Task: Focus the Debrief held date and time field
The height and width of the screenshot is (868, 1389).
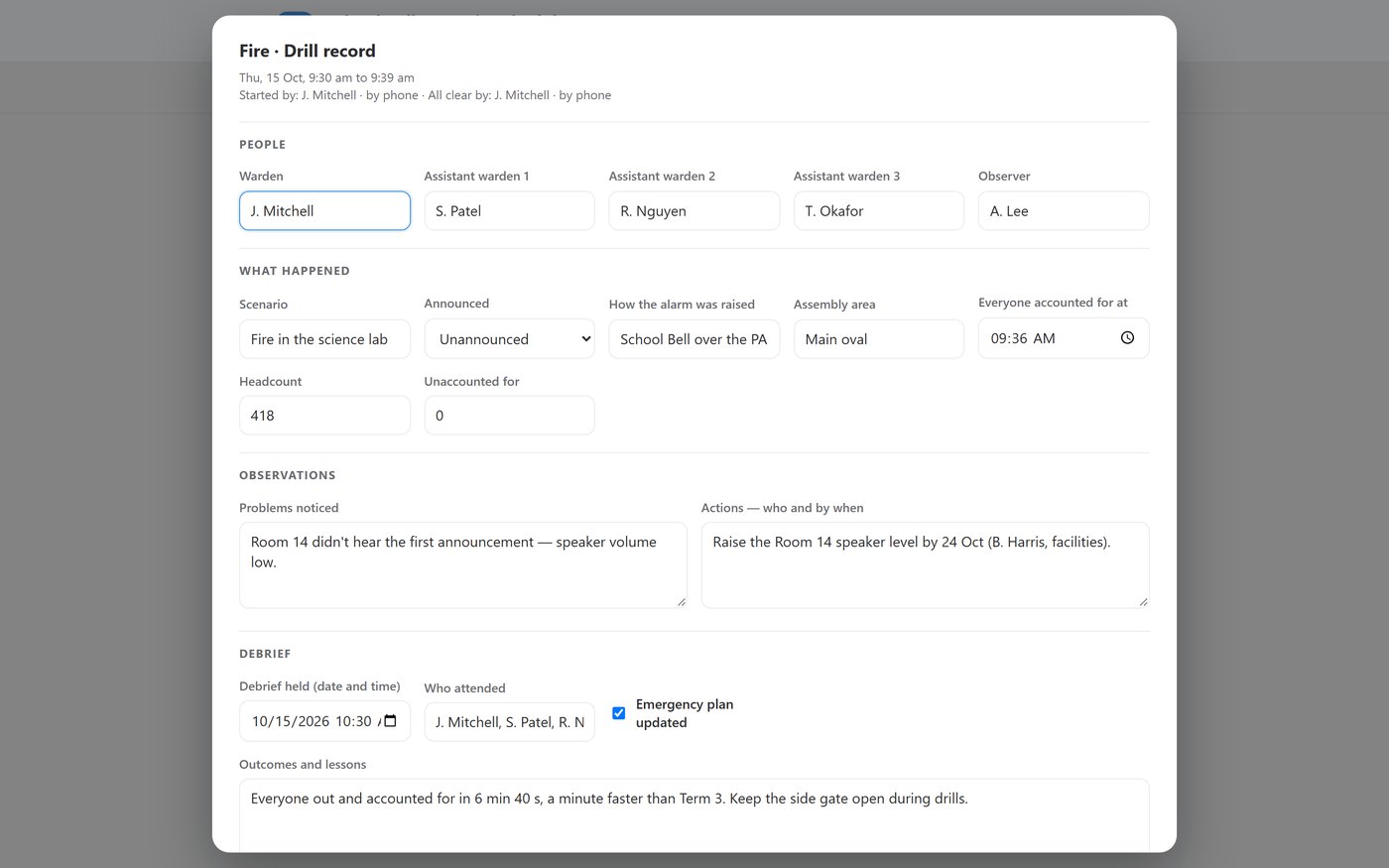Action: [x=324, y=721]
